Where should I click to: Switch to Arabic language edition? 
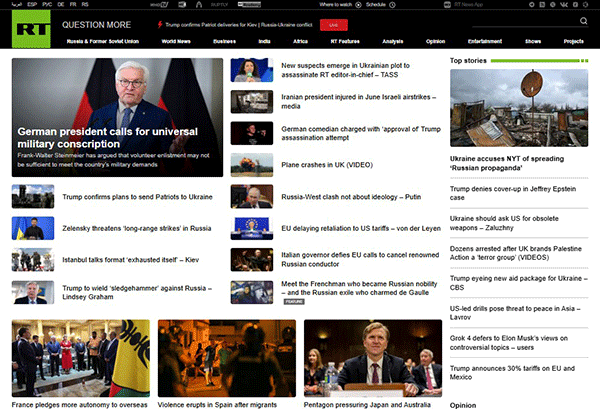click(x=17, y=5)
